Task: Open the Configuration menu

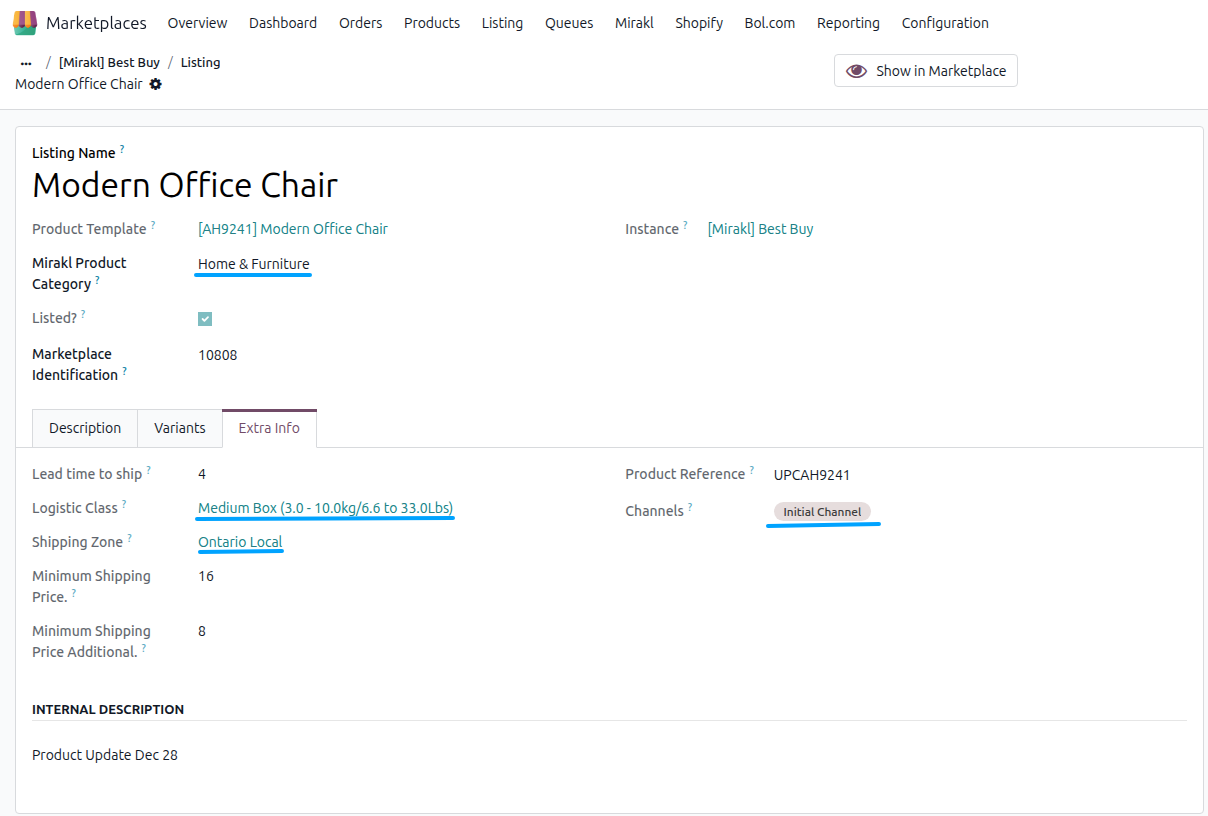Action: (945, 22)
